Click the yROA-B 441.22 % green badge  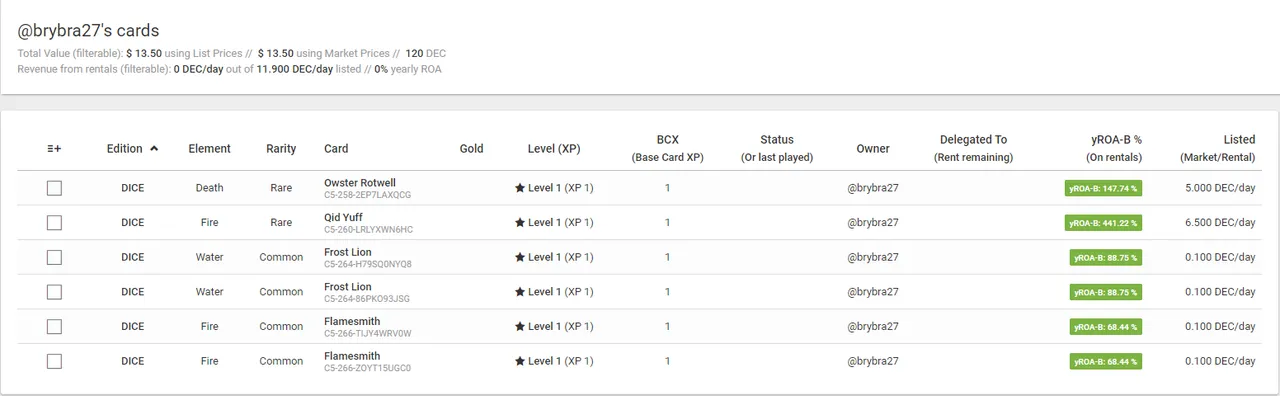click(1104, 222)
